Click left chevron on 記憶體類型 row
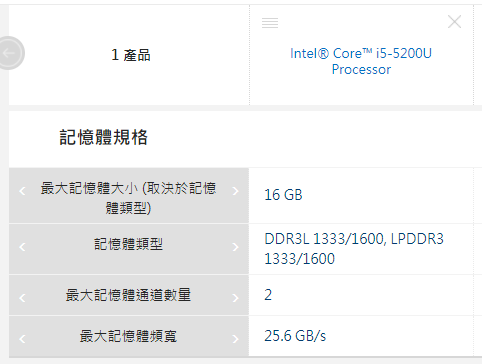The height and width of the screenshot is (364, 482). click(22, 247)
